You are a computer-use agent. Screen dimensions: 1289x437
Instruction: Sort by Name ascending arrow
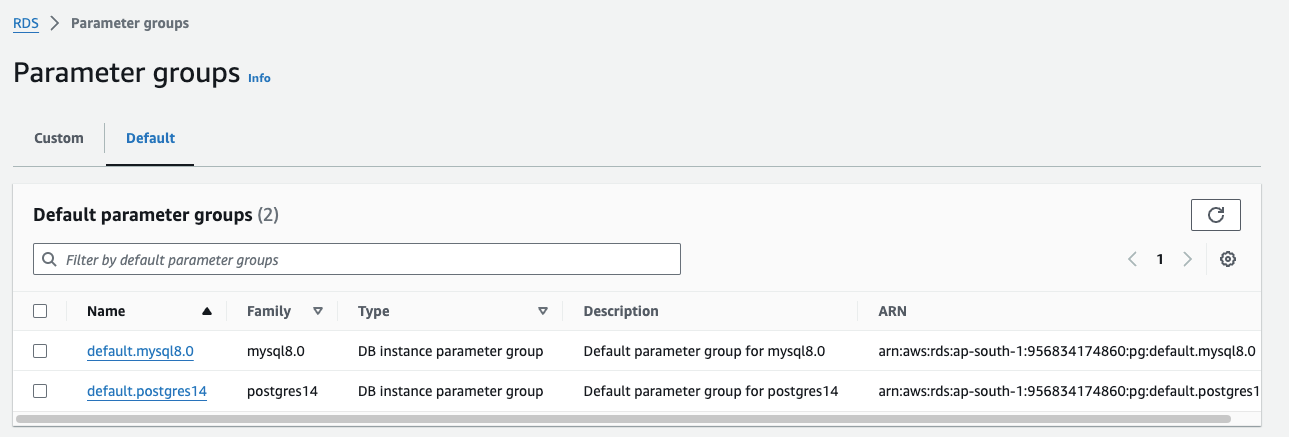point(207,311)
